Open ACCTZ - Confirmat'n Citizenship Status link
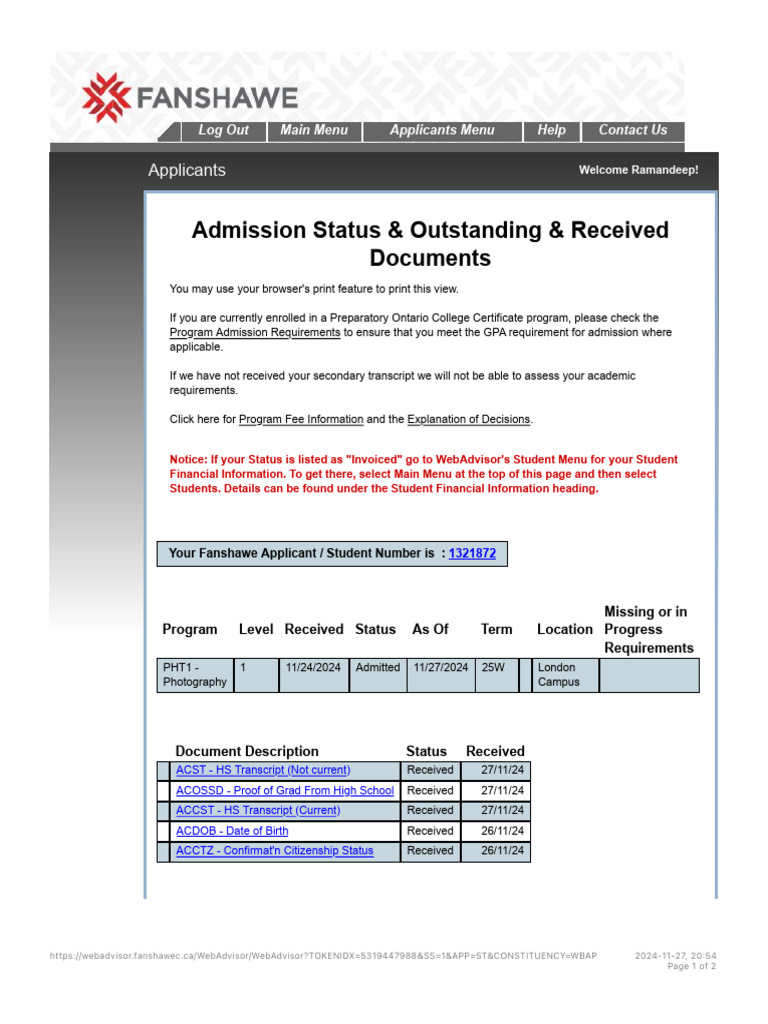Screen dimensions: 768x1024 274,851
